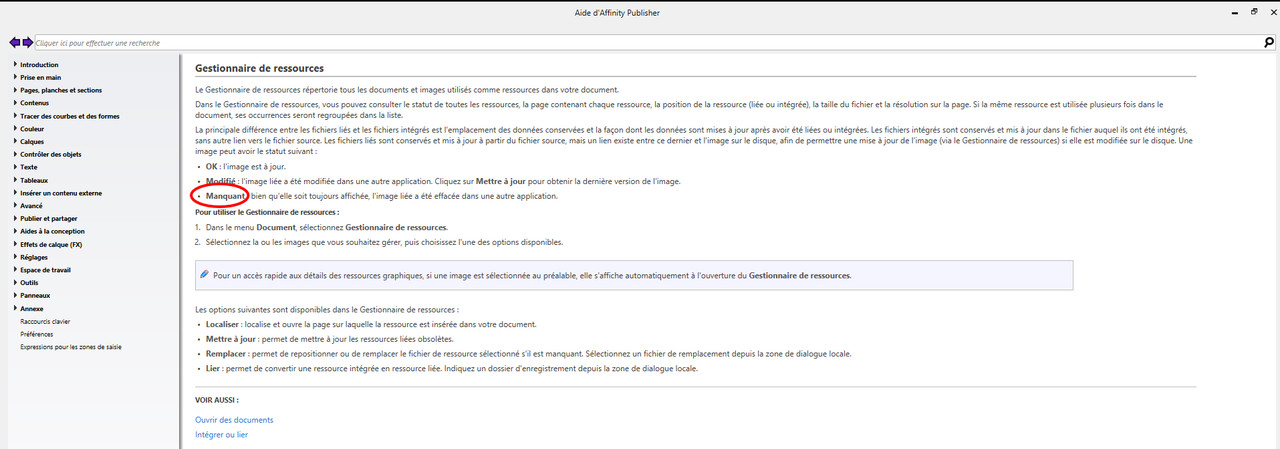Expand the Prise en main arrow
The height and width of the screenshot is (449, 1280).
pyautogui.click(x=15, y=77)
